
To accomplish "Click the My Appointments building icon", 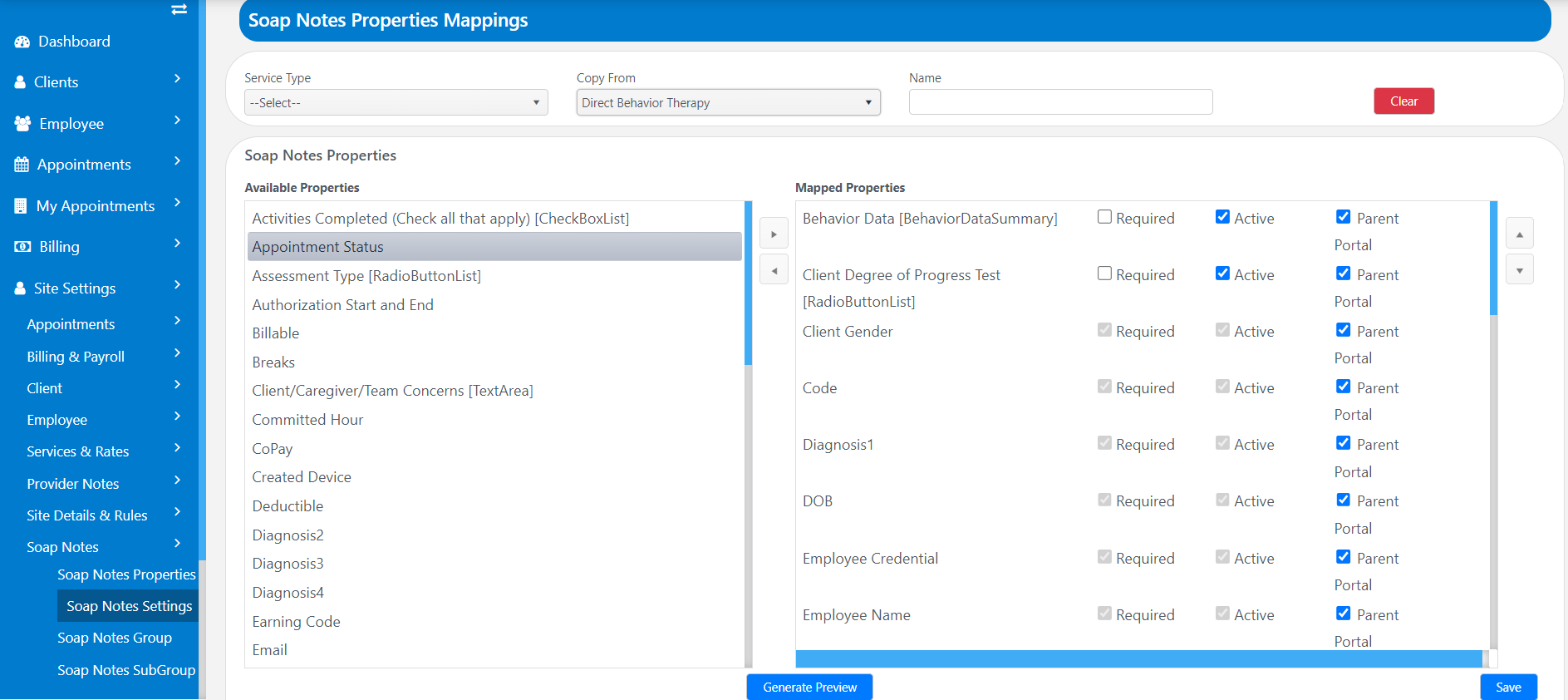I will pos(21,206).
